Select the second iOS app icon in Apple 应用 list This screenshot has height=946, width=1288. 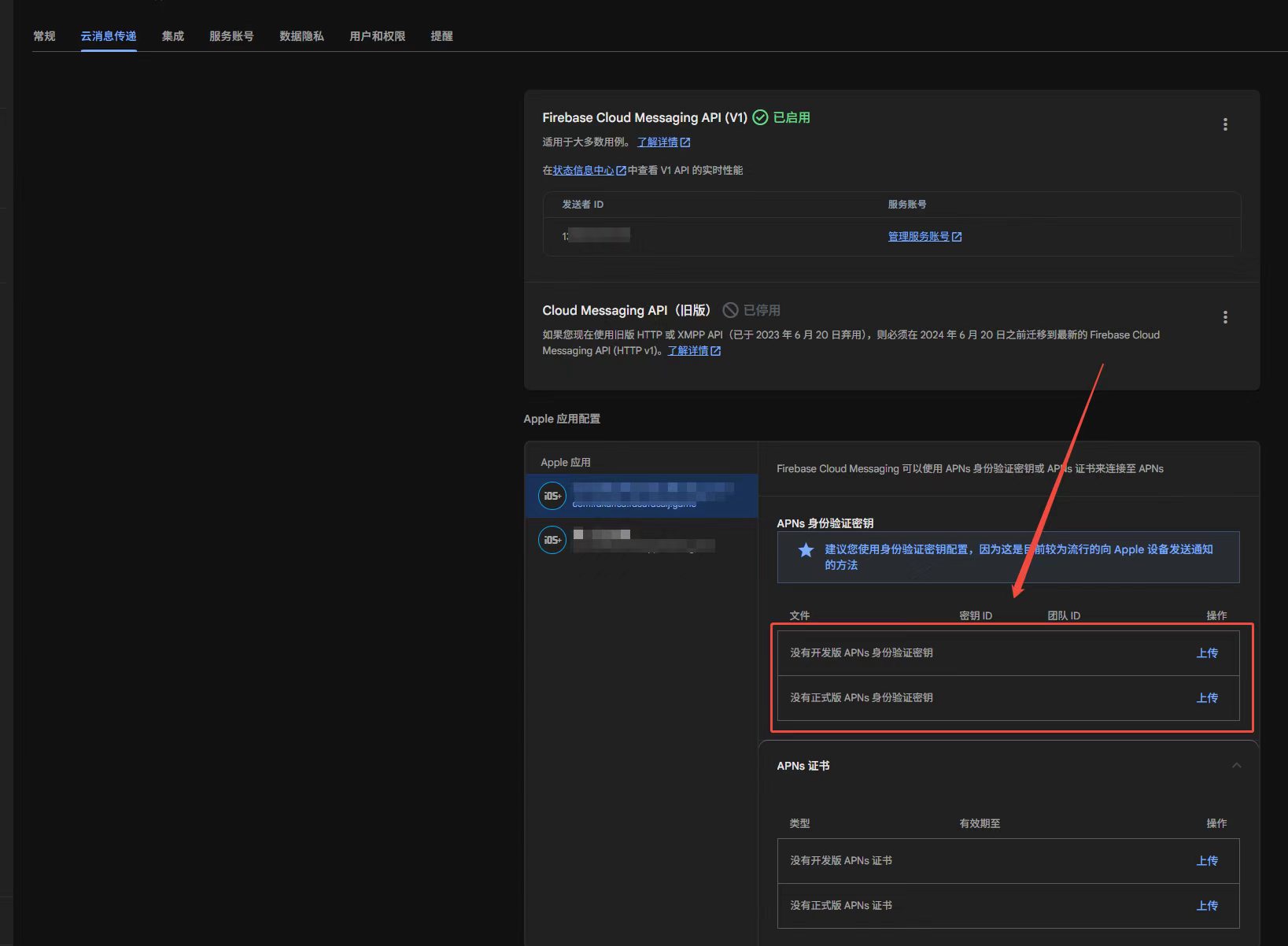pos(552,540)
